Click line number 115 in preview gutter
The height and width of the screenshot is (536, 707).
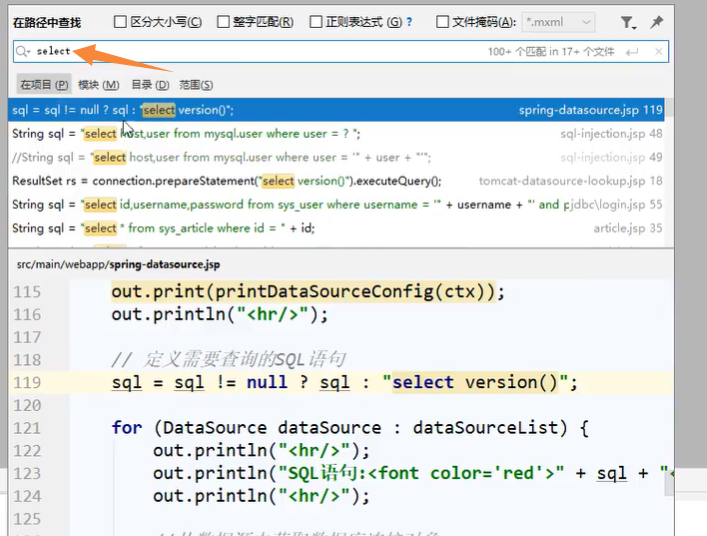tap(27, 292)
